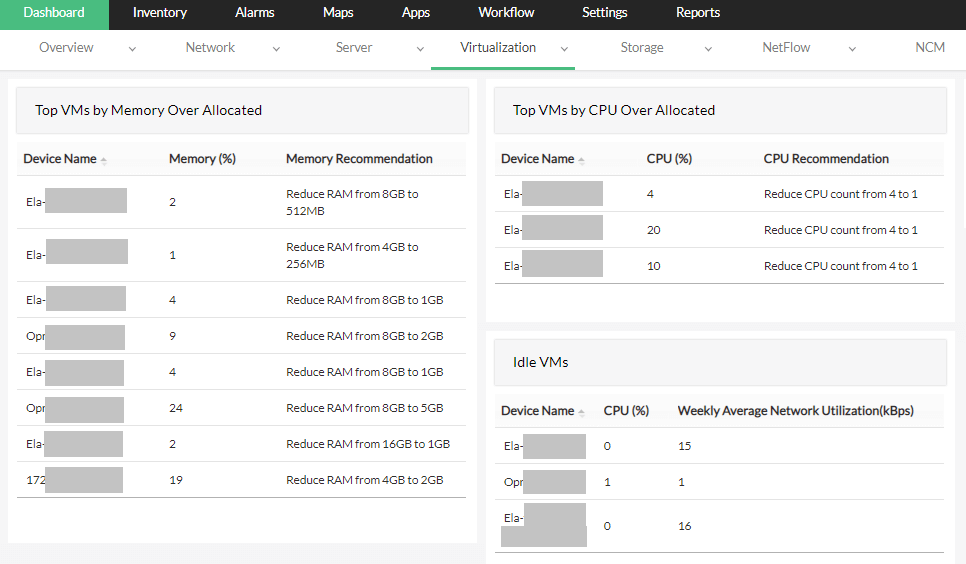Switch to the Storage dashboard tab

642,48
